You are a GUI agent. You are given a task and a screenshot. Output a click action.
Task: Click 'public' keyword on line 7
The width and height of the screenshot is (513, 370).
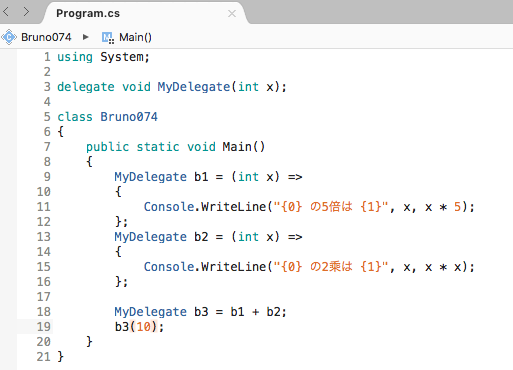(x=108, y=147)
